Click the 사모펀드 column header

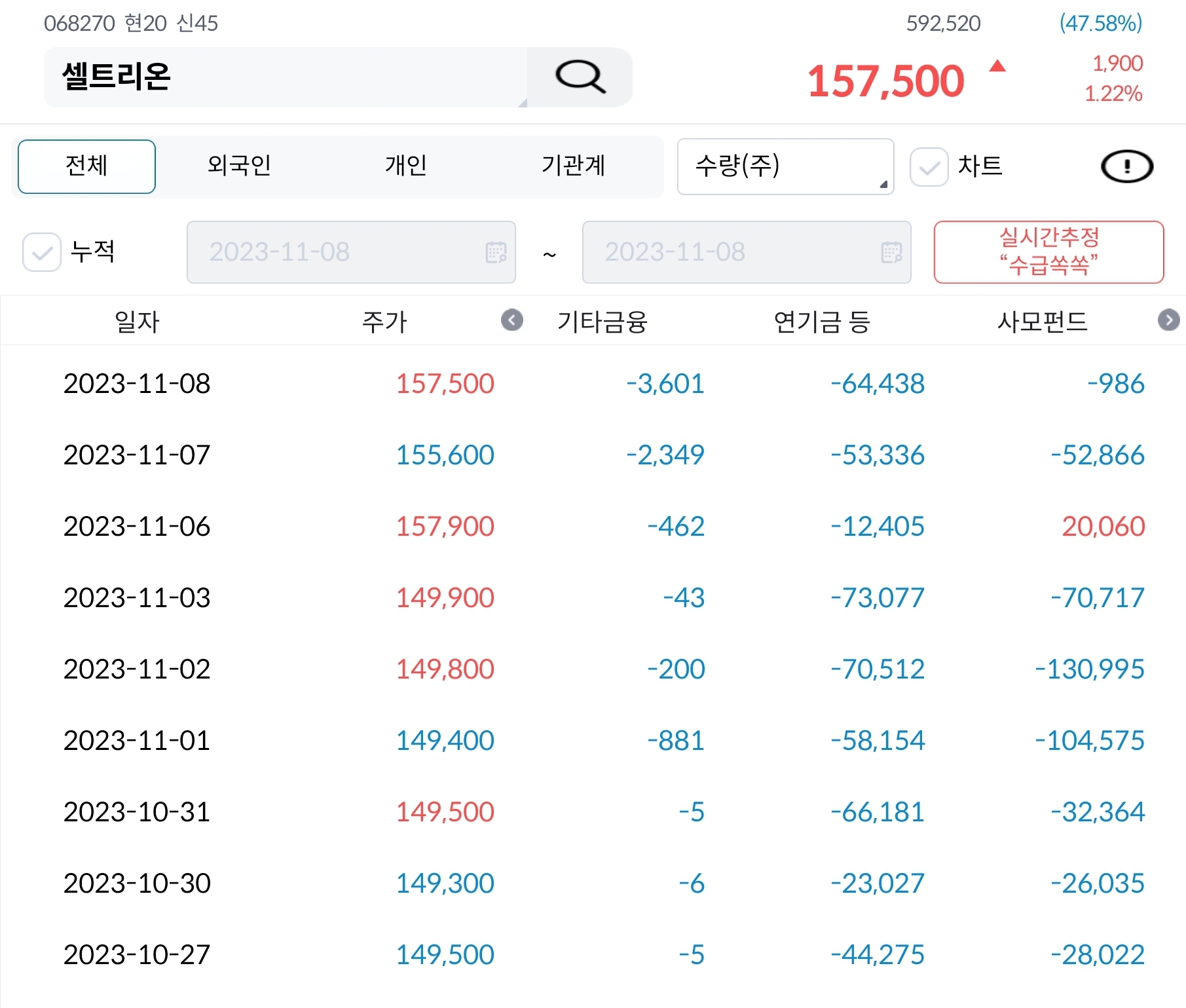coord(1043,322)
